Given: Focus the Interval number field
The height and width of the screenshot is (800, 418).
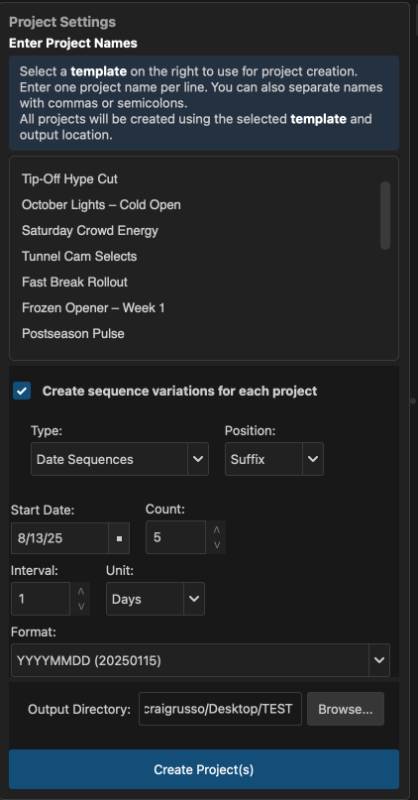Looking at the screenshot, I should 43,598.
